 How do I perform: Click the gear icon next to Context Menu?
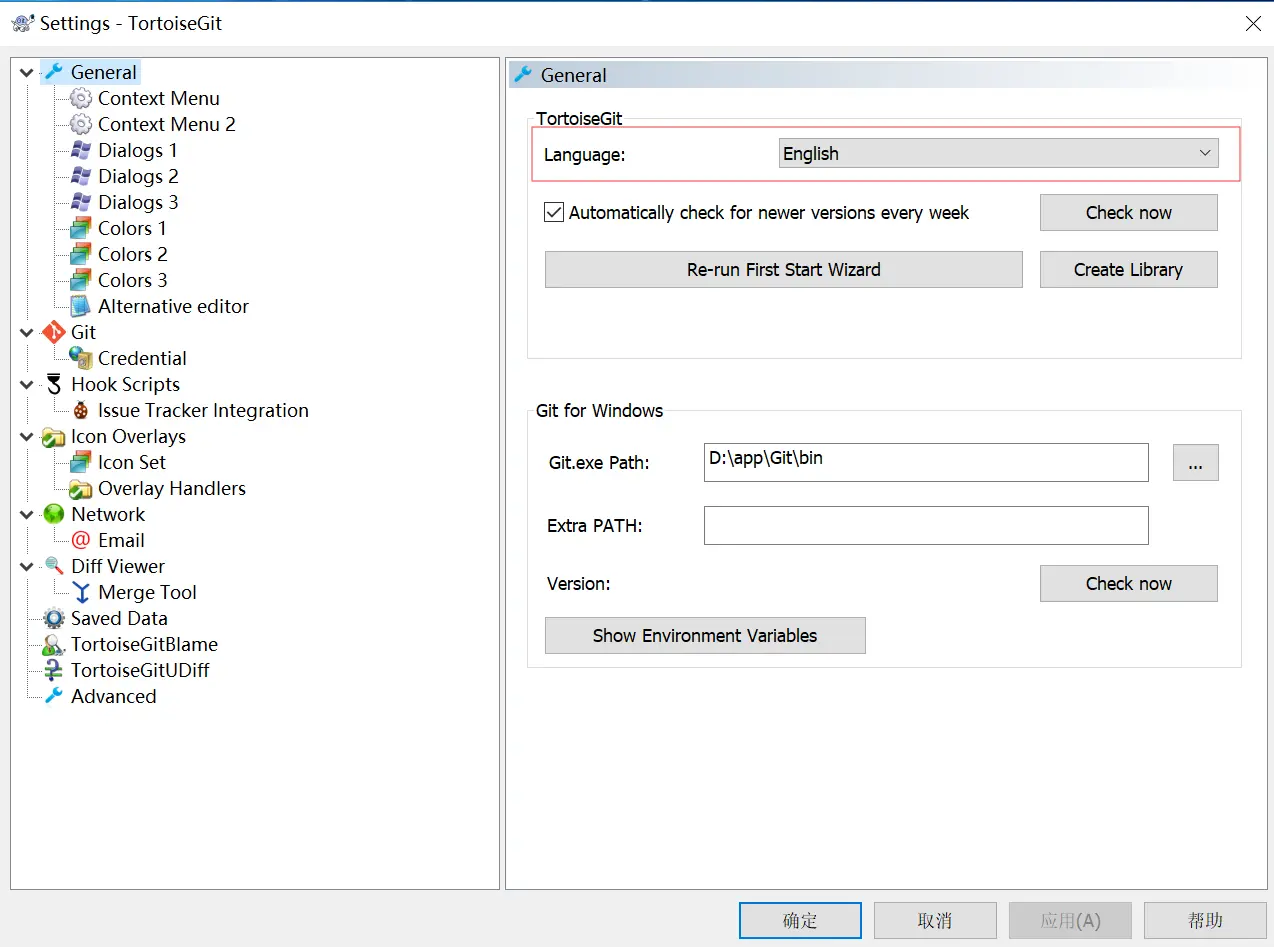[80, 98]
